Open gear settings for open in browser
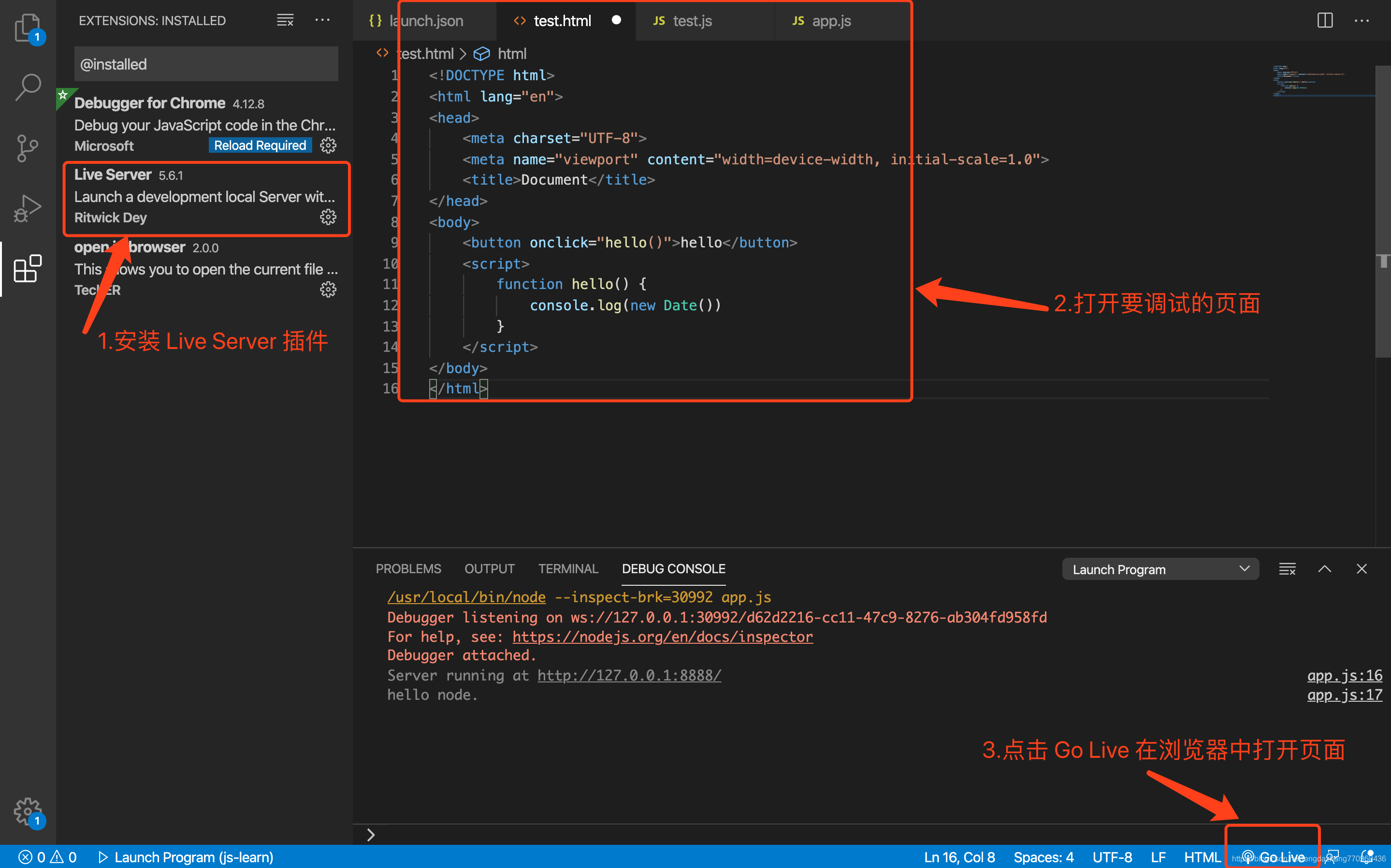This screenshot has height=868, width=1391. coord(328,289)
